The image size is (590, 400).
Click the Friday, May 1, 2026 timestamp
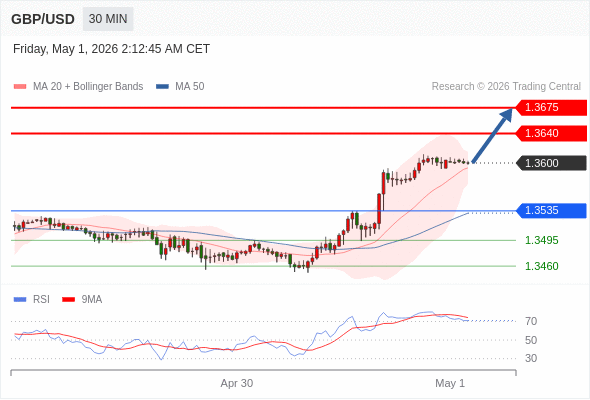click(111, 49)
